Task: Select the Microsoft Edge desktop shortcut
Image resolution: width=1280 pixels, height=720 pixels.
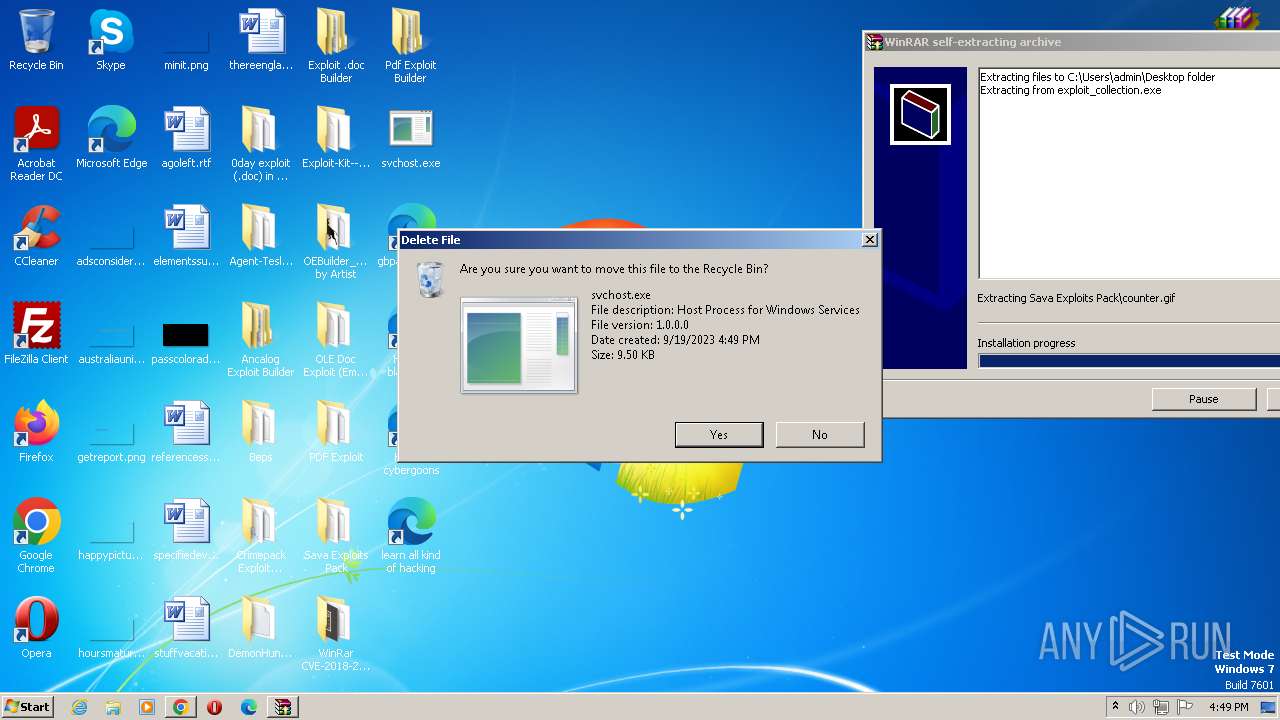Action: (x=111, y=138)
